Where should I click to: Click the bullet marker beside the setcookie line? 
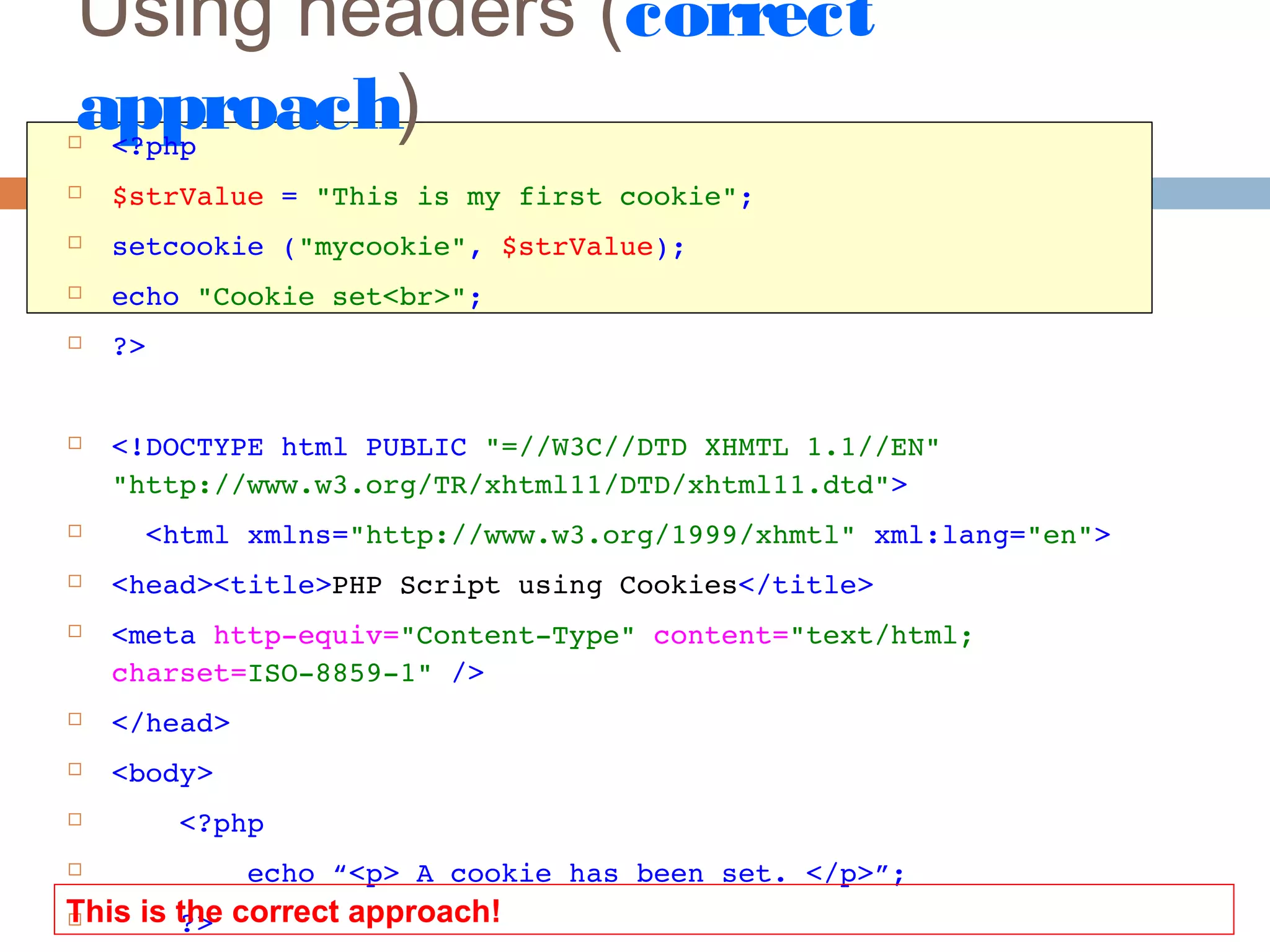click(75, 242)
